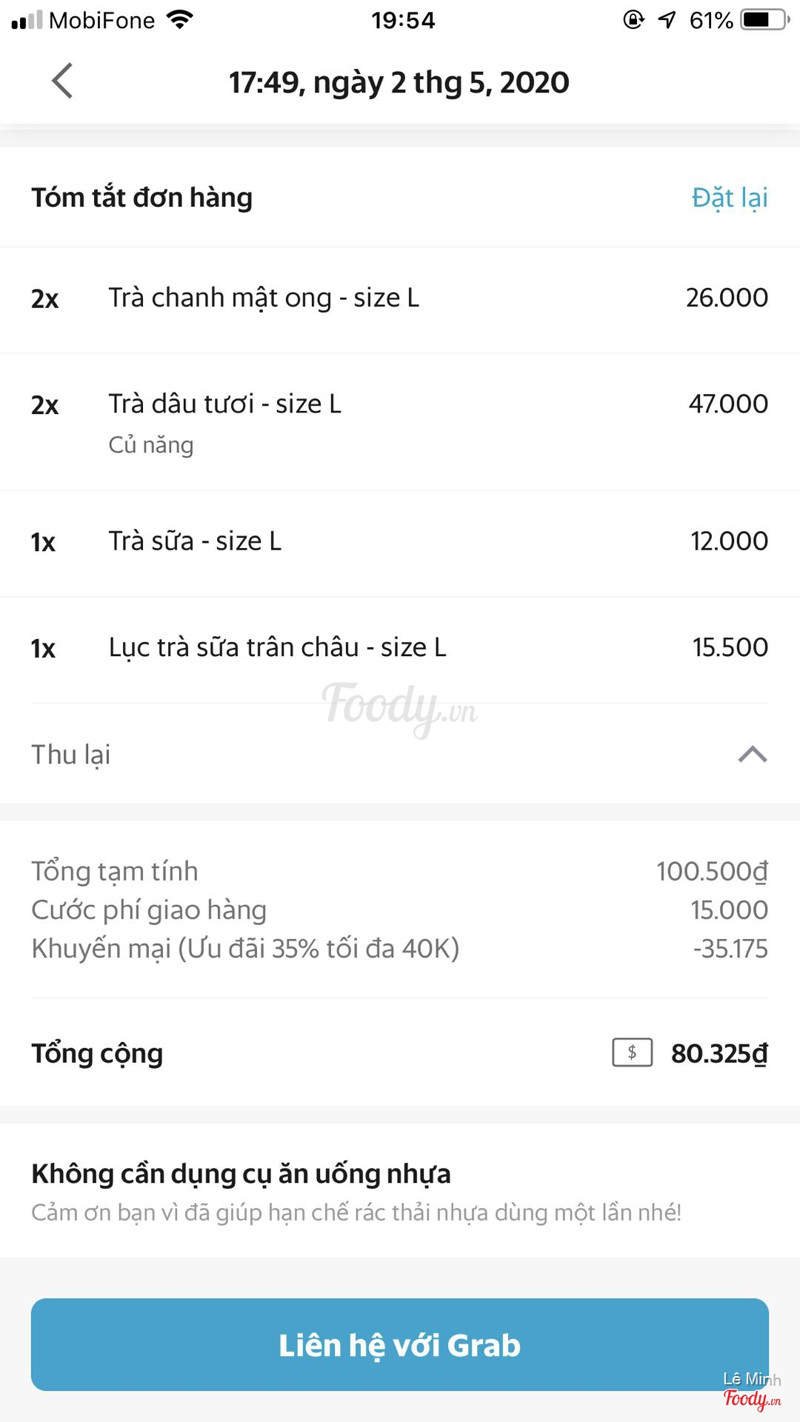Tap the rotation lock status icon
The width and height of the screenshot is (800, 1422).
point(633,20)
